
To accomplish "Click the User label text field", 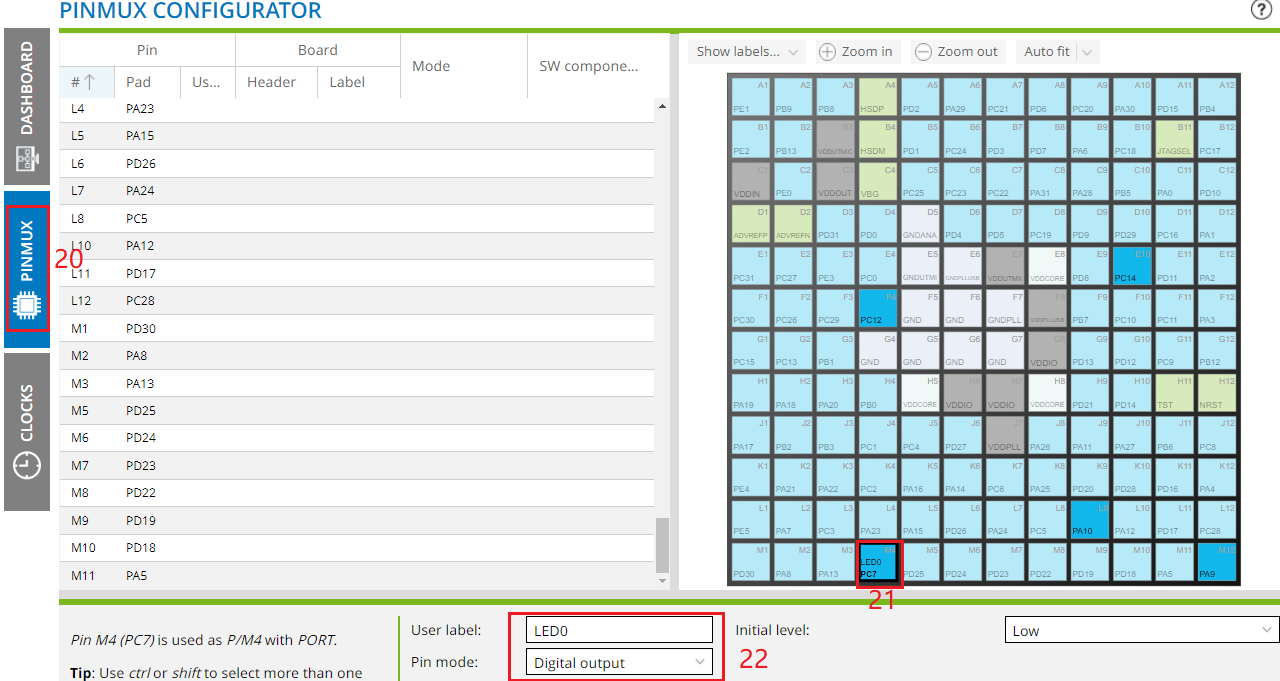I will [618, 630].
